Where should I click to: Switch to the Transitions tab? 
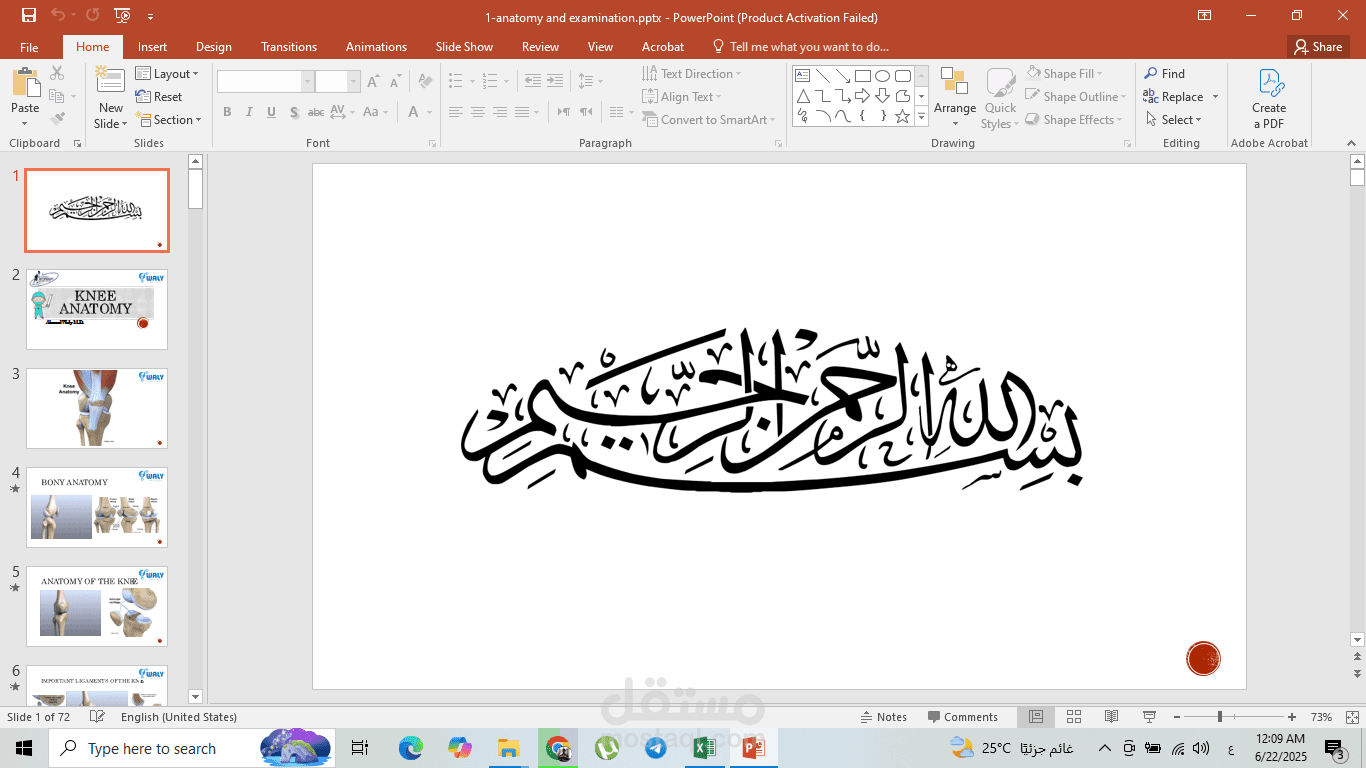click(x=289, y=47)
